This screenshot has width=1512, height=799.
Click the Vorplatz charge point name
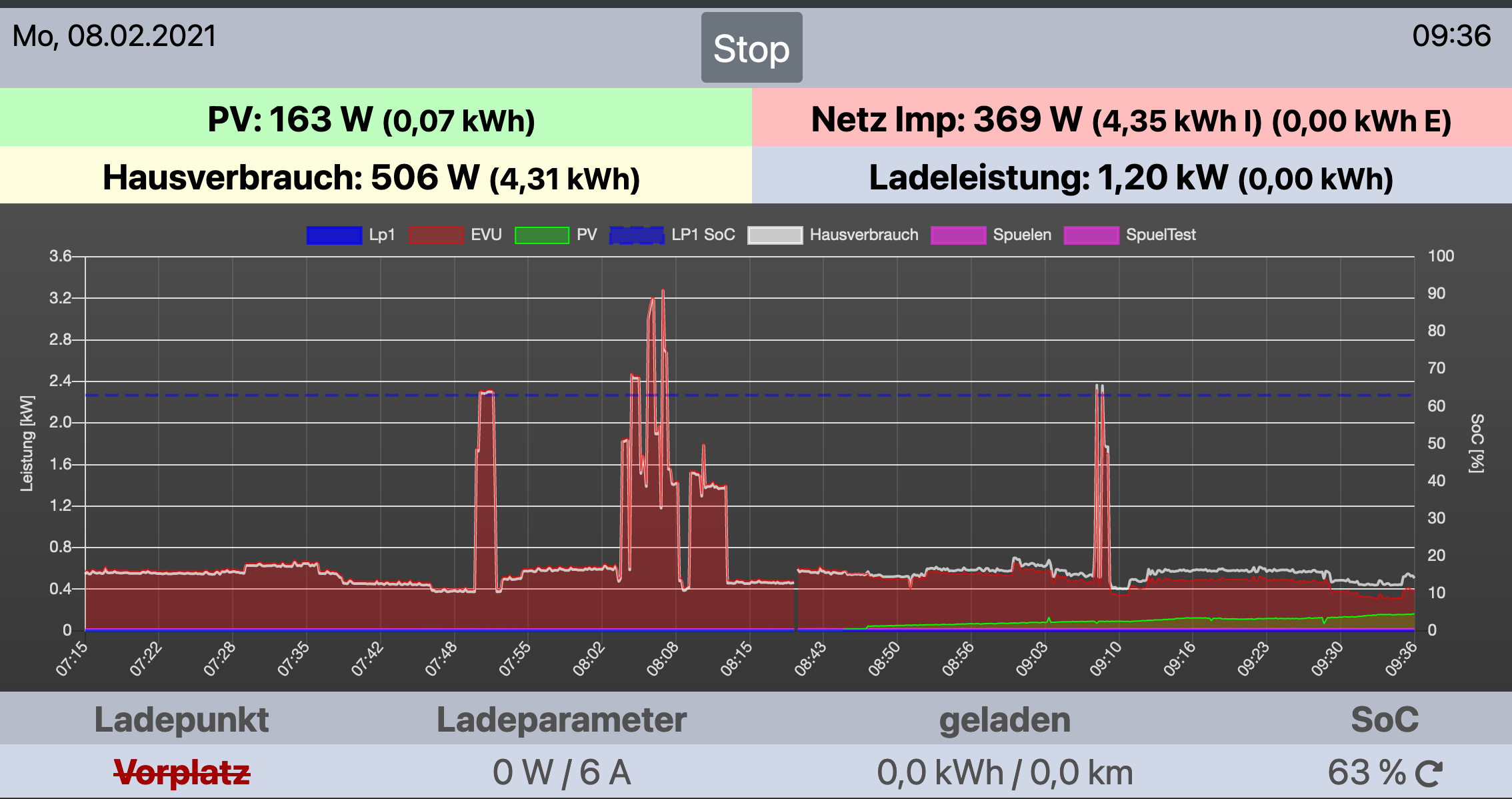pos(182,773)
